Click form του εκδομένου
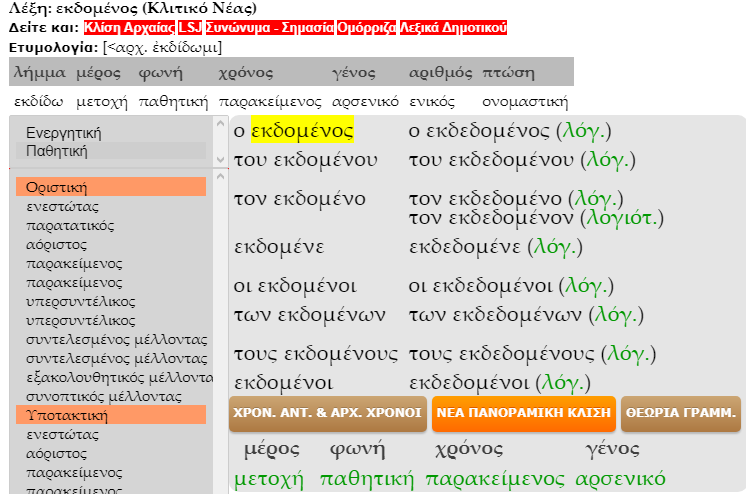The height and width of the screenshot is (494, 746). [x=305, y=160]
